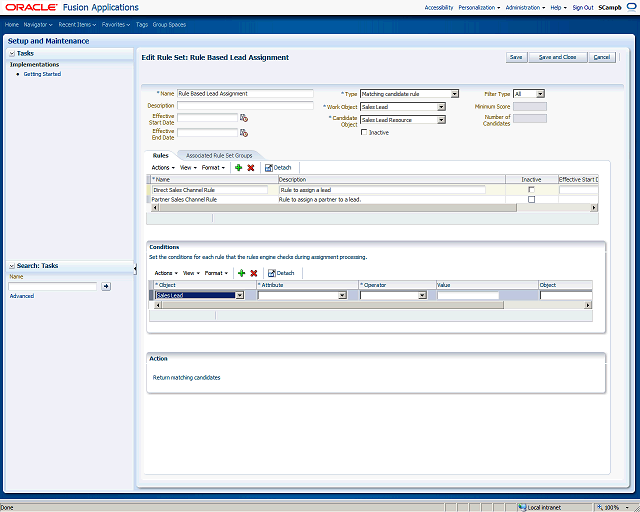Switch to Associated Rule Set Groups tab
Screen dimensions: 640x512
tap(219, 156)
